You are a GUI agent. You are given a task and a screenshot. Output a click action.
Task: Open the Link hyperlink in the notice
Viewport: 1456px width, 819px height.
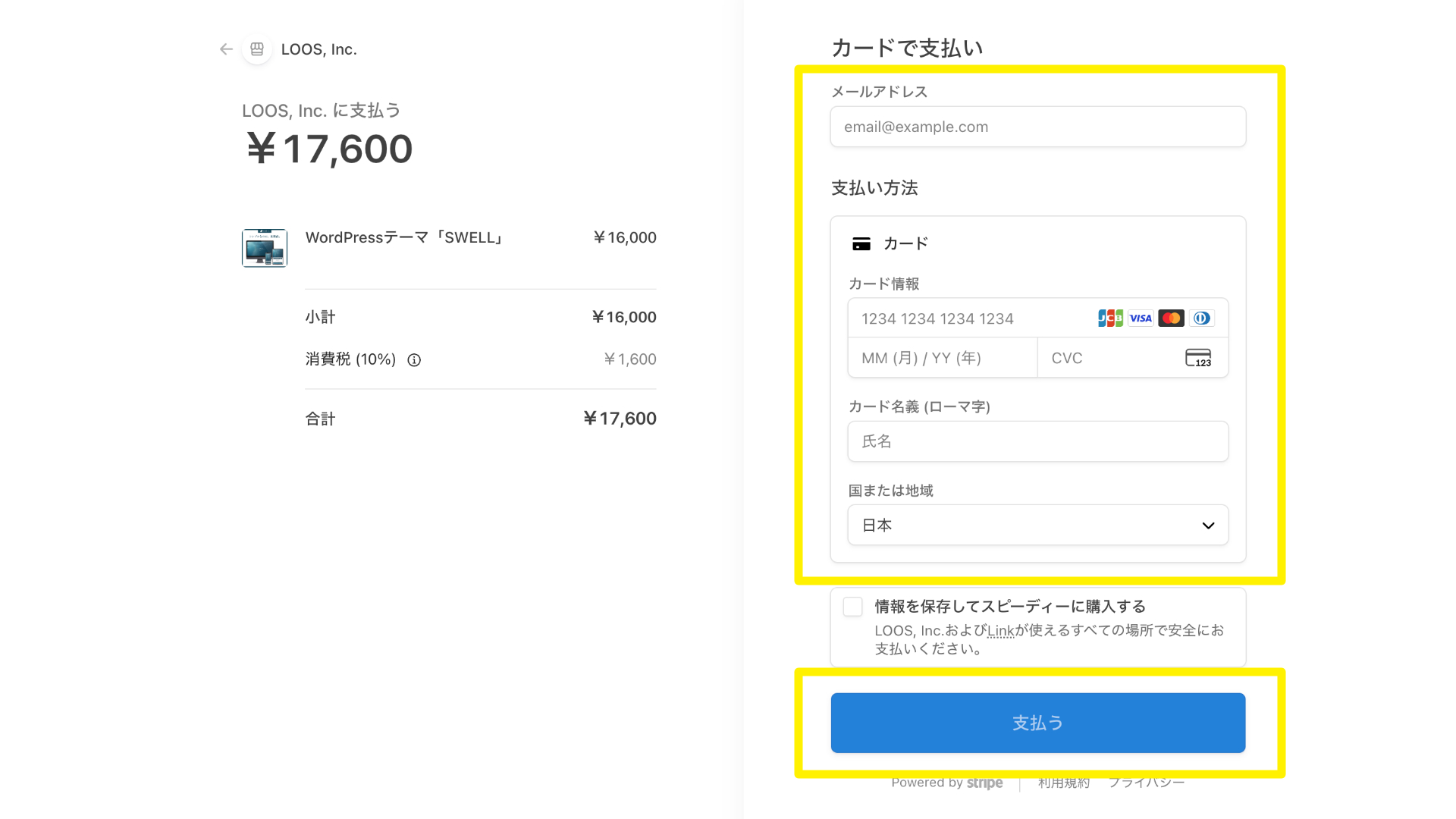pyautogui.click(x=1000, y=631)
